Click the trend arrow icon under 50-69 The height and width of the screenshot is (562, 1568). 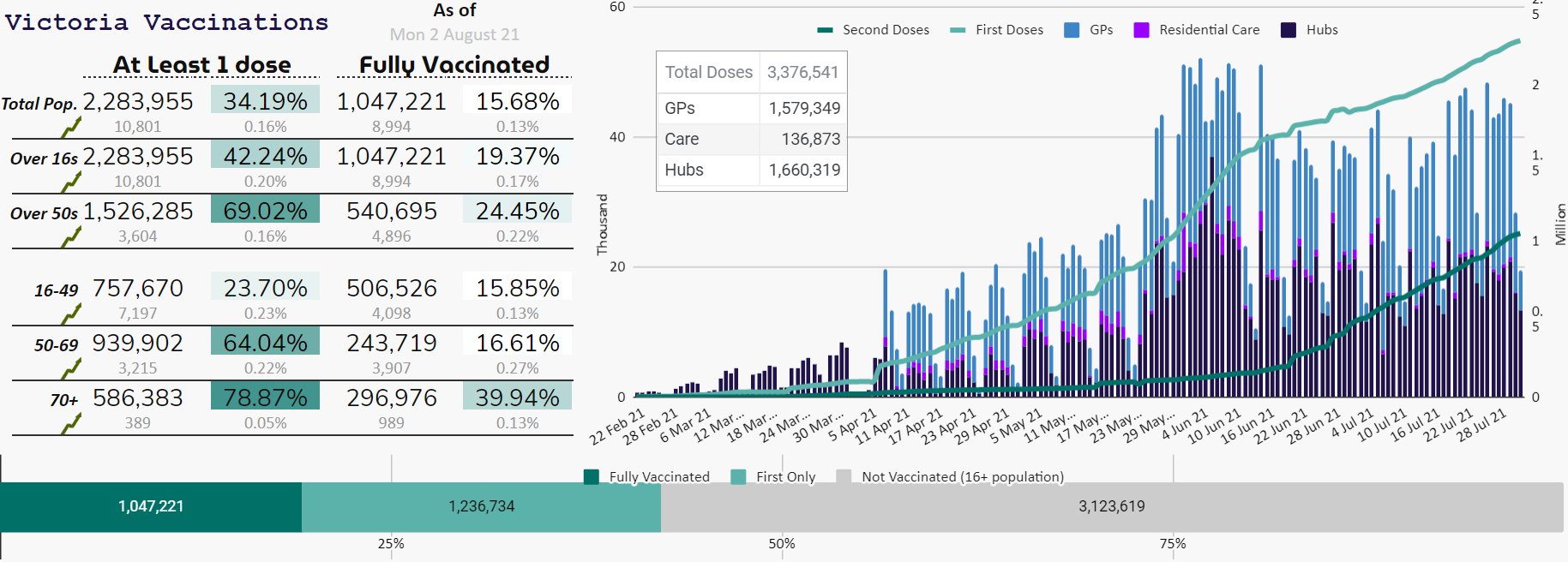(71, 368)
